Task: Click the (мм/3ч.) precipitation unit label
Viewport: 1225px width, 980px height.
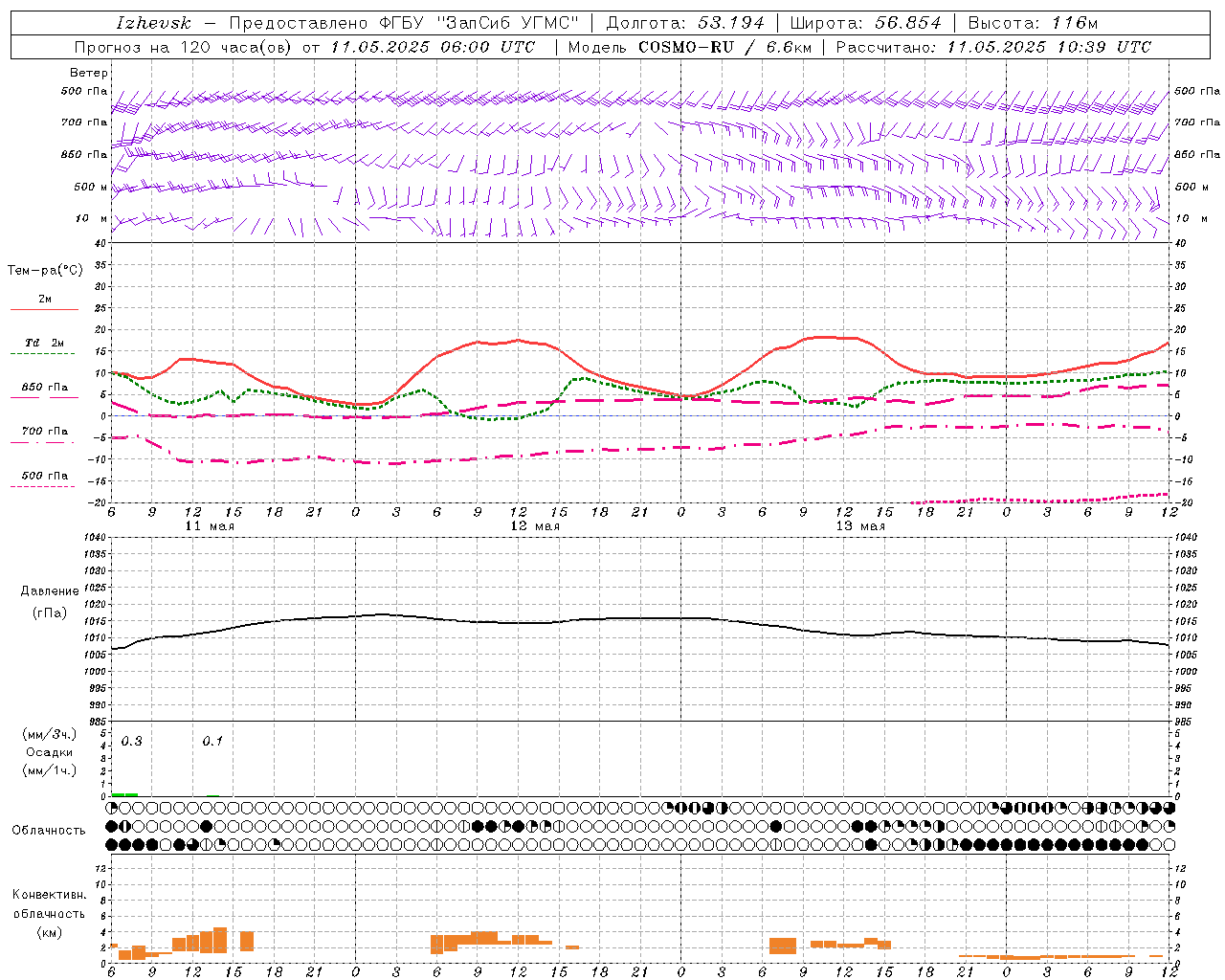Action: (50, 734)
